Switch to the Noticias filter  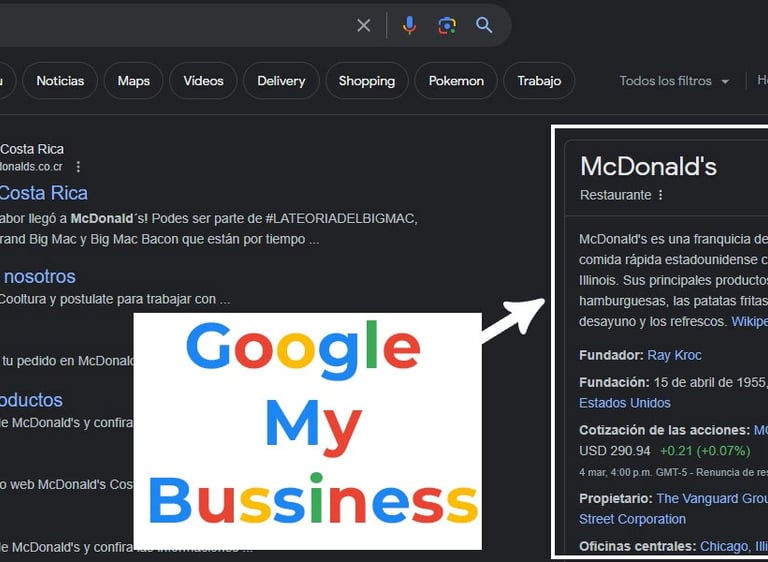tap(60, 81)
